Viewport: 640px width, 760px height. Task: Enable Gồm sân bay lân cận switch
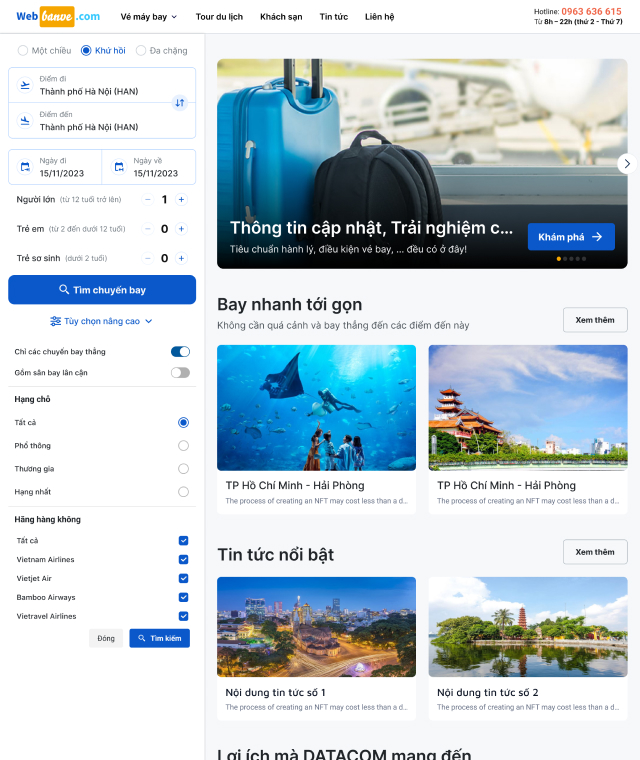point(180,373)
